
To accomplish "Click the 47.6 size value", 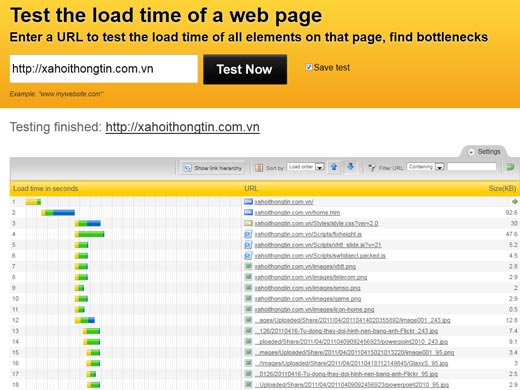I will pos(511,234).
